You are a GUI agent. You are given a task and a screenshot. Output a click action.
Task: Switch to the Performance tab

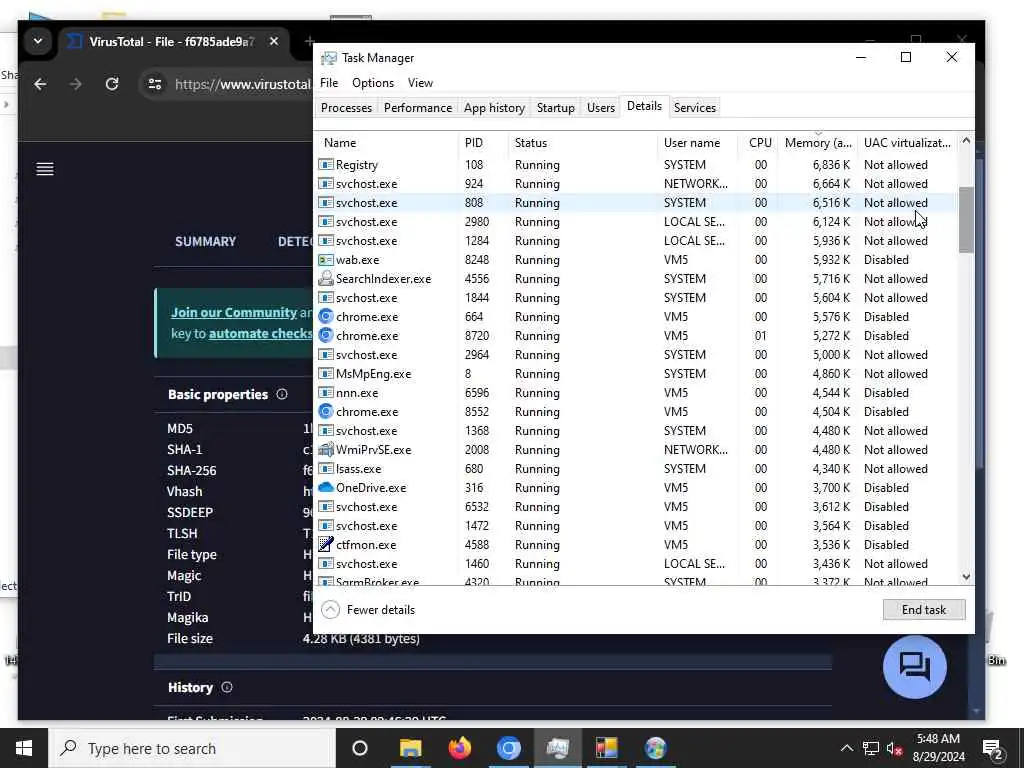tap(418, 108)
